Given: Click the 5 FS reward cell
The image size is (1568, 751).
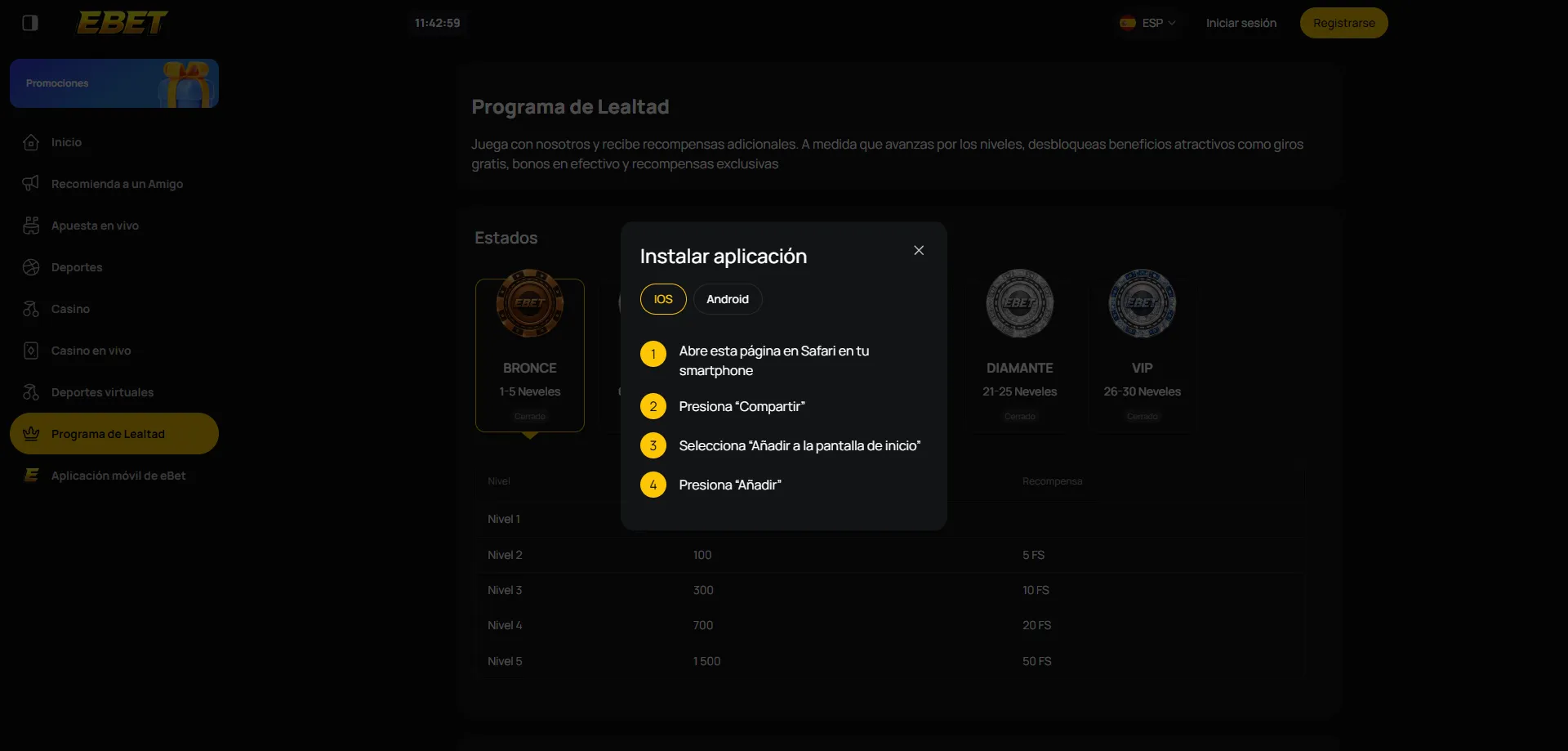Looking at the screenshot, I should coord(1034,555).
